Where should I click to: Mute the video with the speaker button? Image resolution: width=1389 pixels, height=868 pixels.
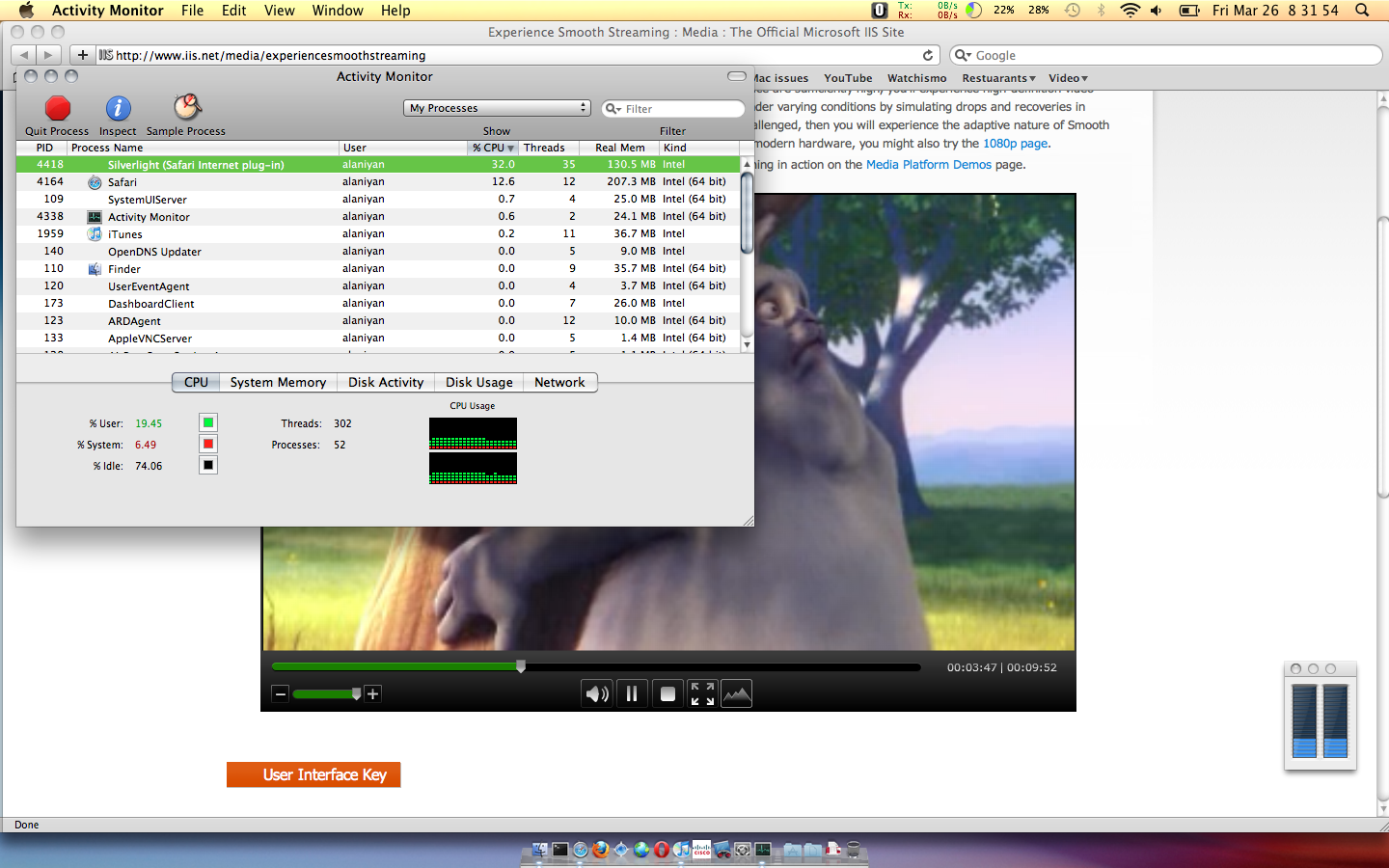coord(597,693)
